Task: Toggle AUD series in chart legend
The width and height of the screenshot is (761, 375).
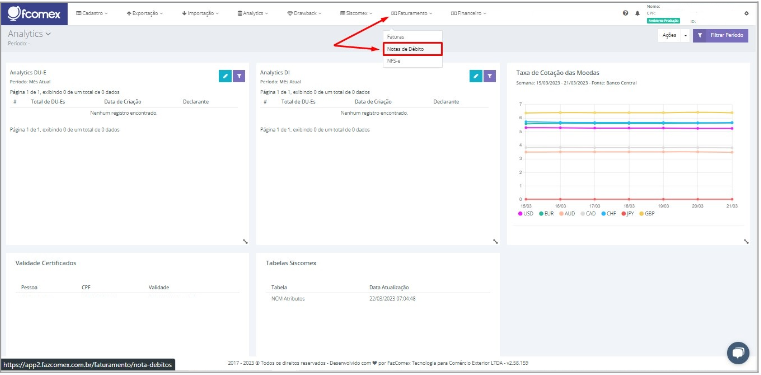Action: [x=567, y=213]
